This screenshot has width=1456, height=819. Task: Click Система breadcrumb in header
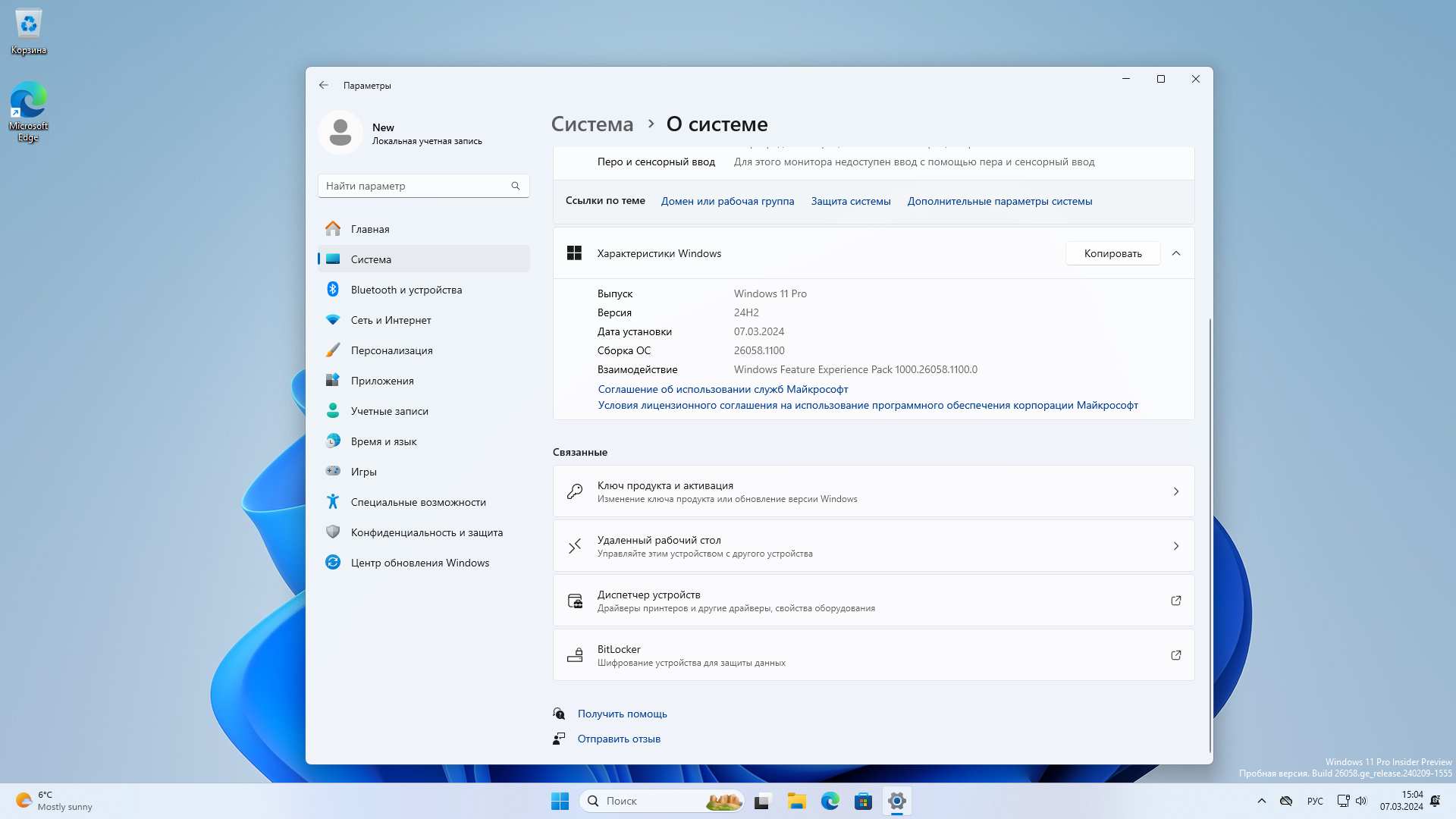point(591,124)
